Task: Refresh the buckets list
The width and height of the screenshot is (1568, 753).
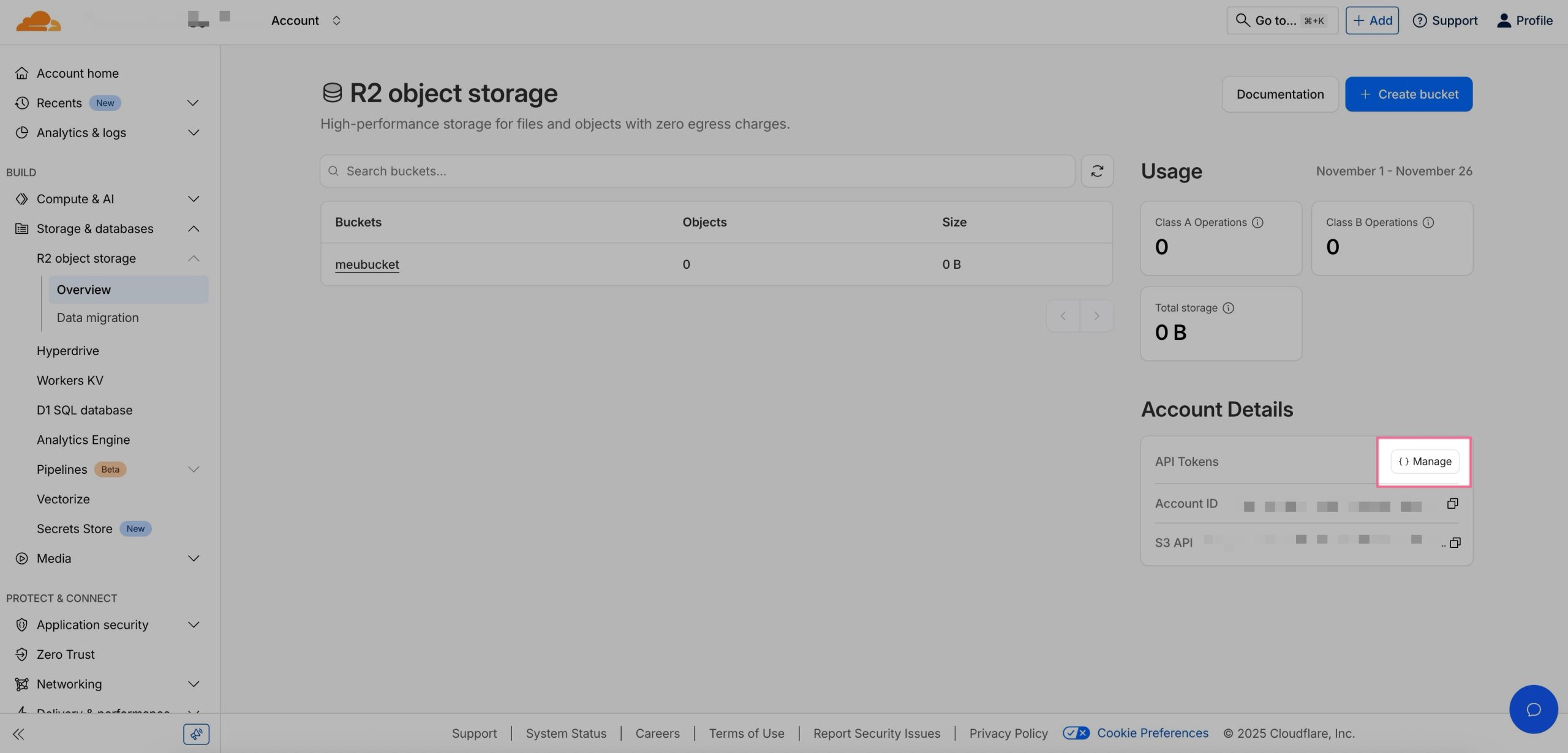Action: tap(1097, 171)
